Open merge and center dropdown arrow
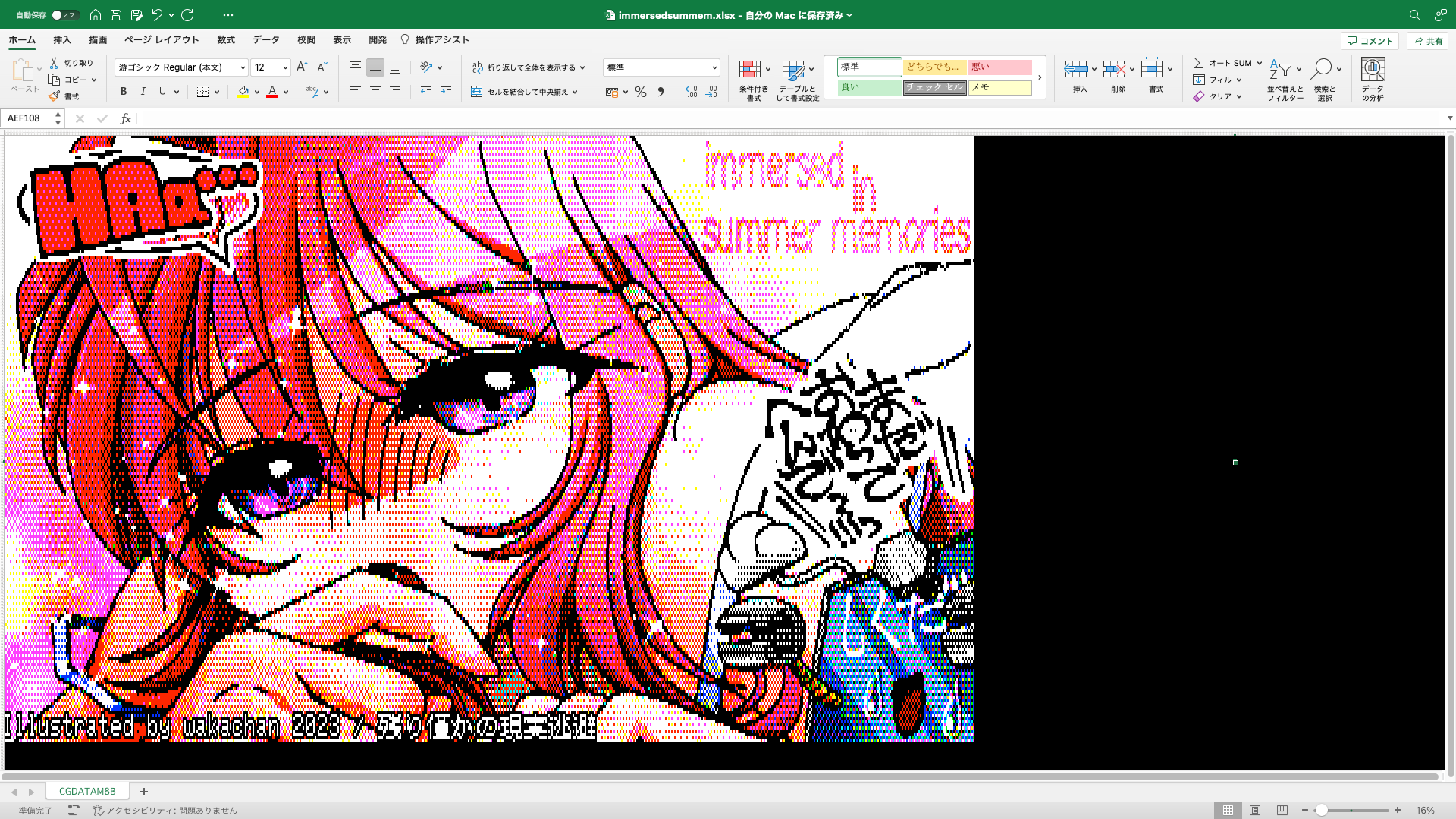Screen dimensions: 1456x819 click(x=575, y=92)
